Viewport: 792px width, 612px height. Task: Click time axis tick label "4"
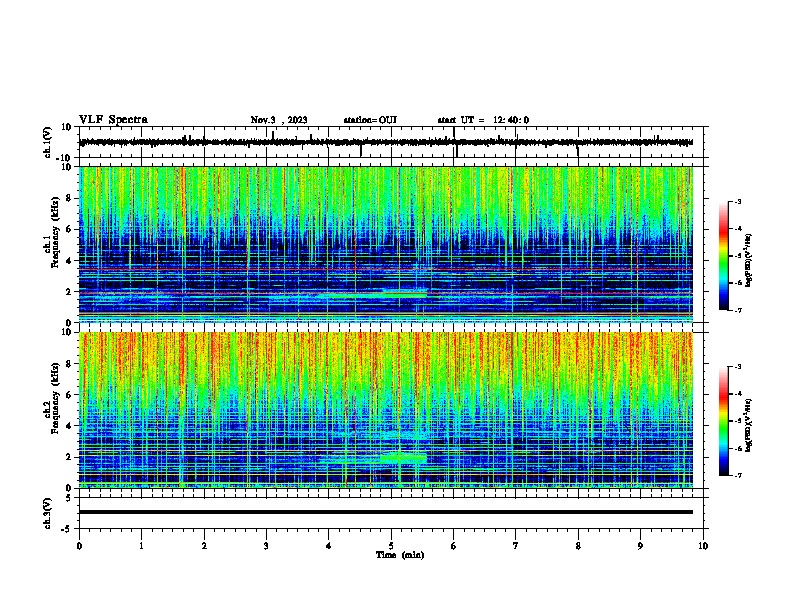(x=329, y=546)
